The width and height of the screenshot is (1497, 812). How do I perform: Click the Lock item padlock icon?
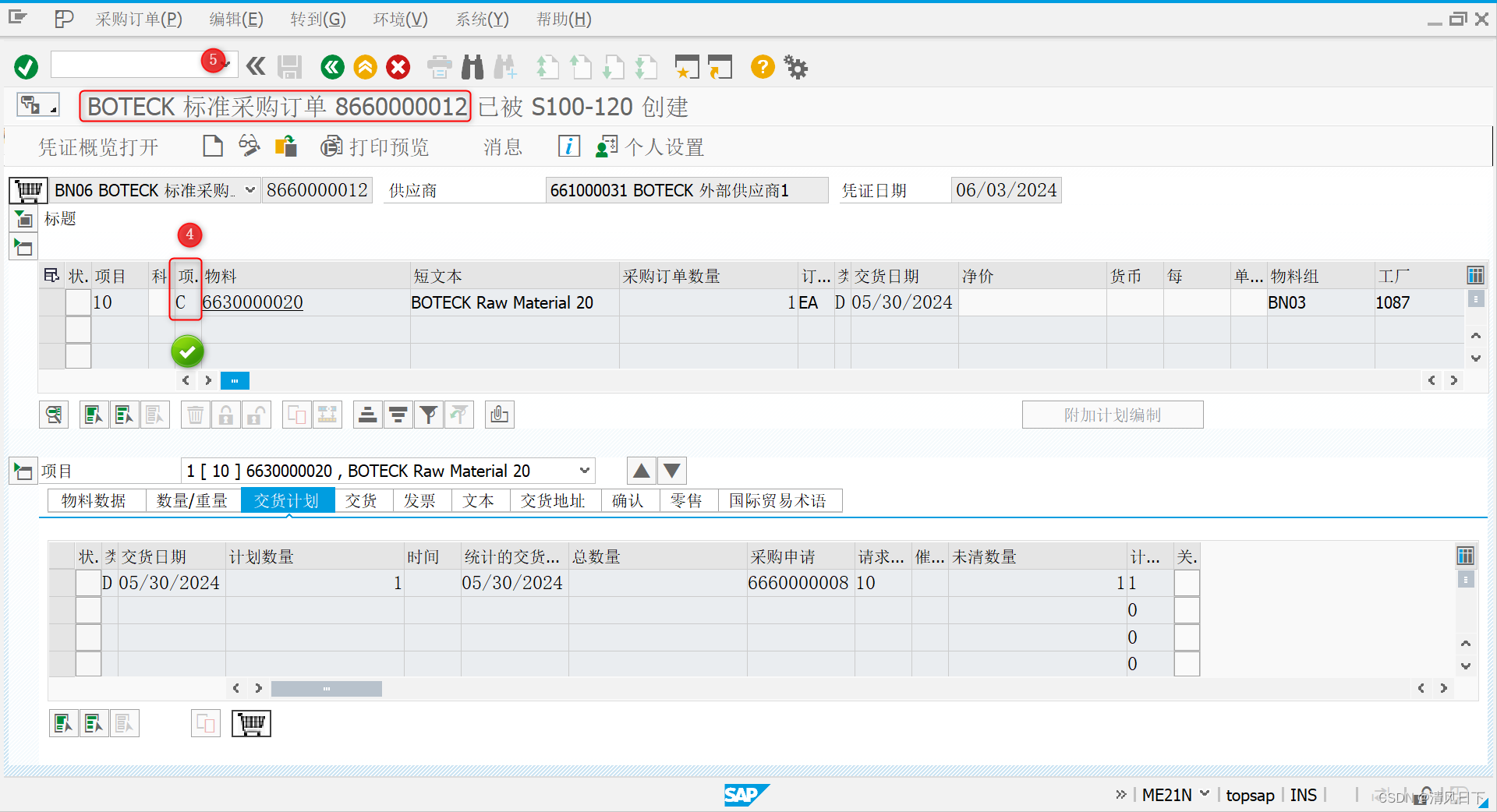[x=226, y=415]
